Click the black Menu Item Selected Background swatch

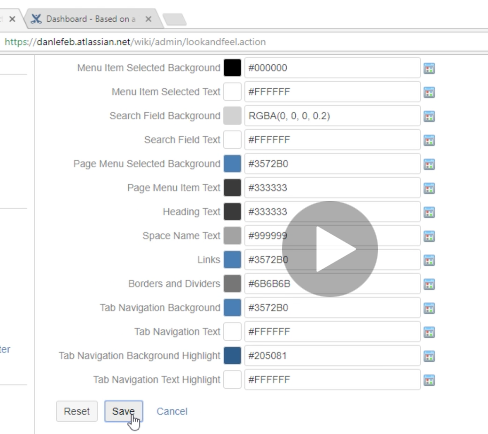pyautogui.click(x=232, y=68)
